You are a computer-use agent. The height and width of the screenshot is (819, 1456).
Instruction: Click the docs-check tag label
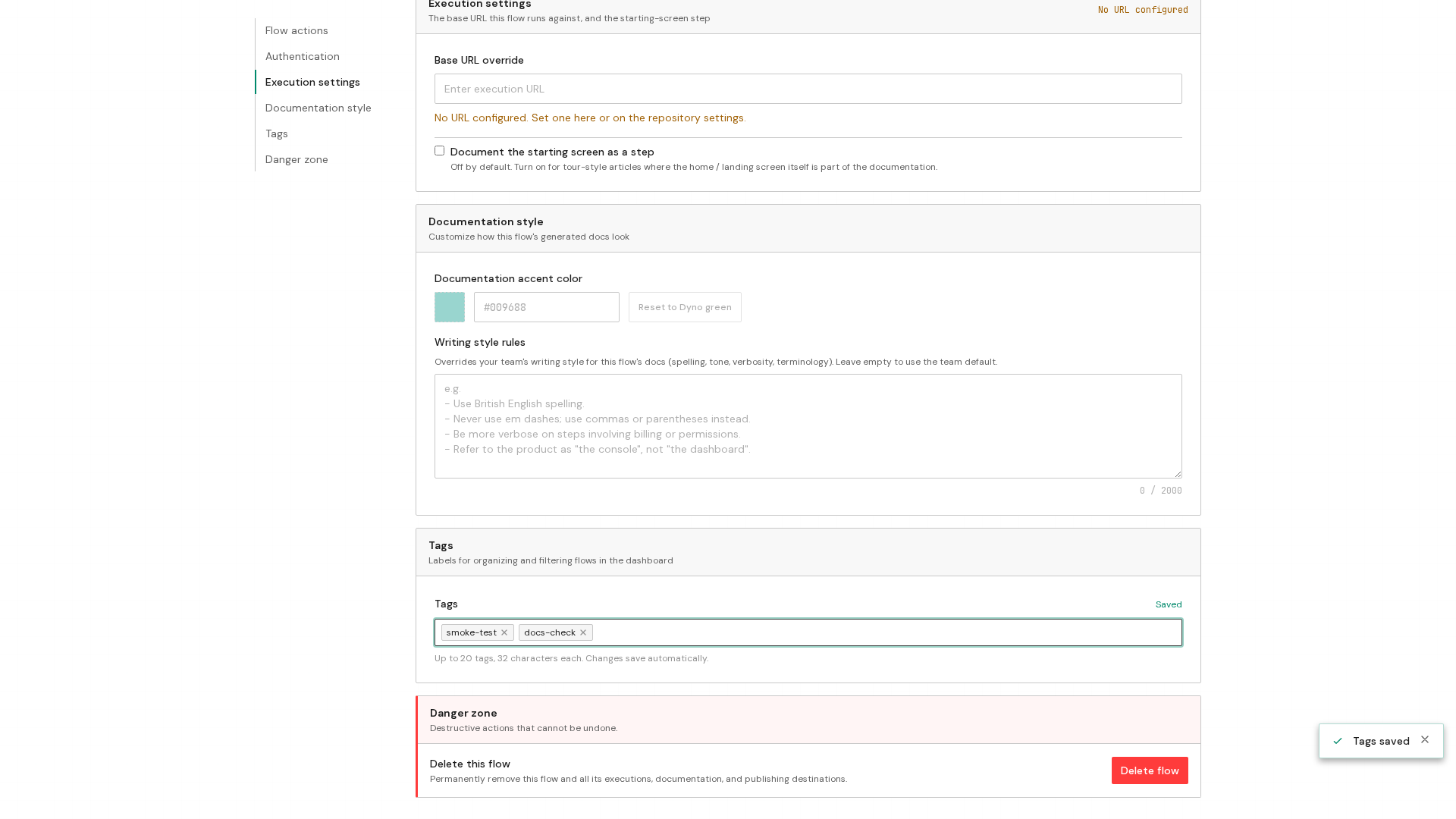tap(549, 632)
